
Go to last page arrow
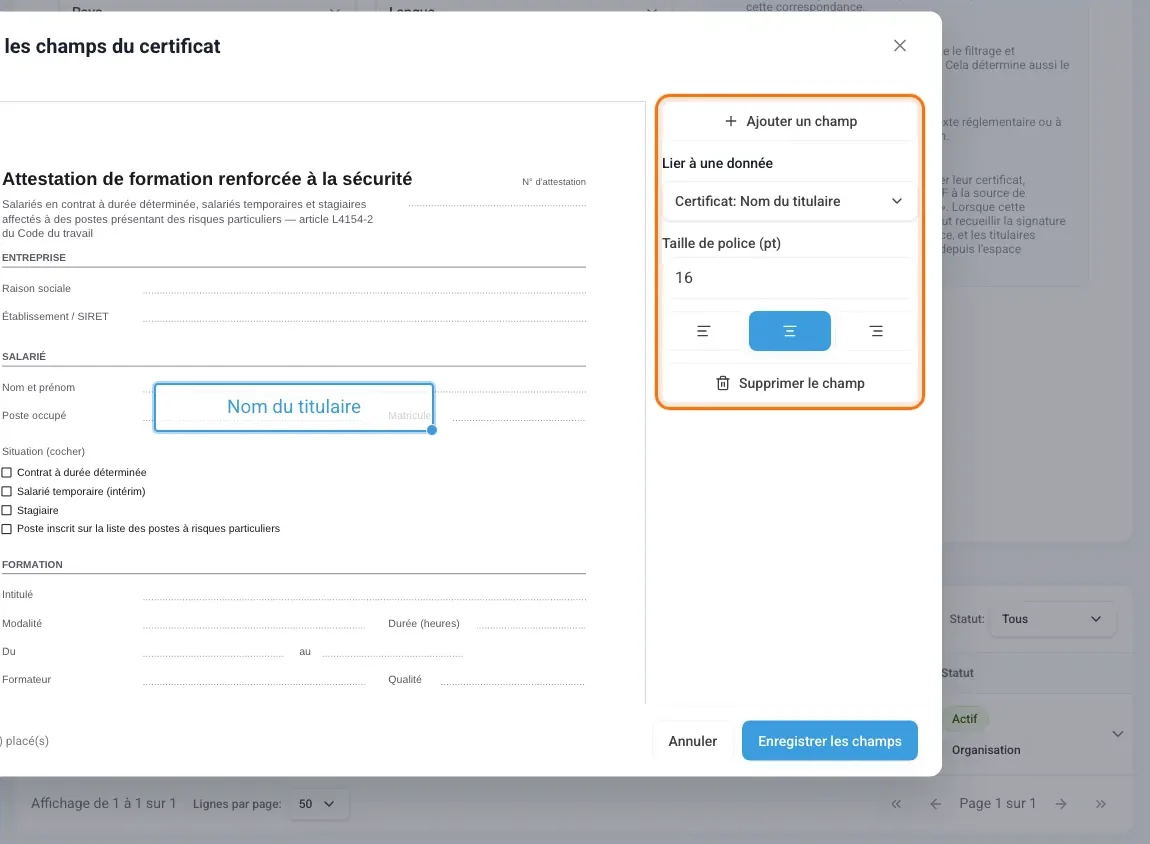pos(1101,804)
